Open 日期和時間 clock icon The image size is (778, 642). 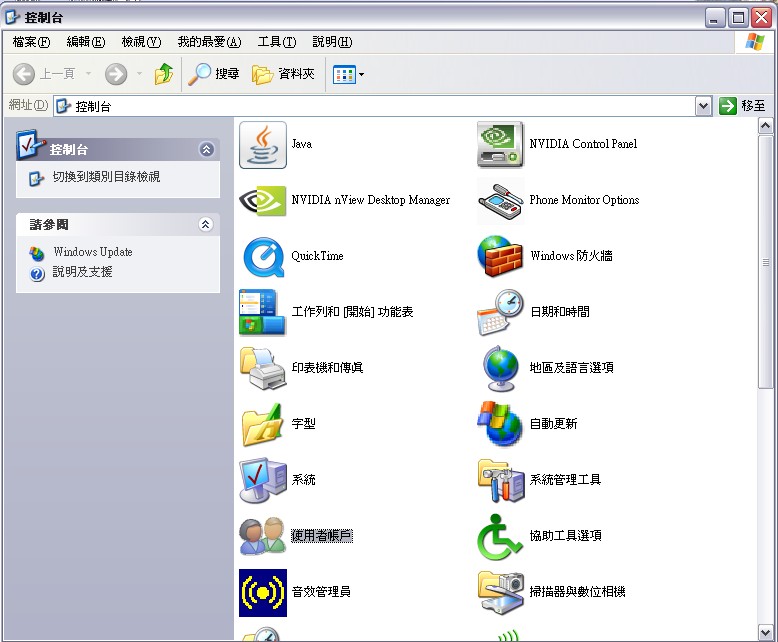(x=500, y=312)
